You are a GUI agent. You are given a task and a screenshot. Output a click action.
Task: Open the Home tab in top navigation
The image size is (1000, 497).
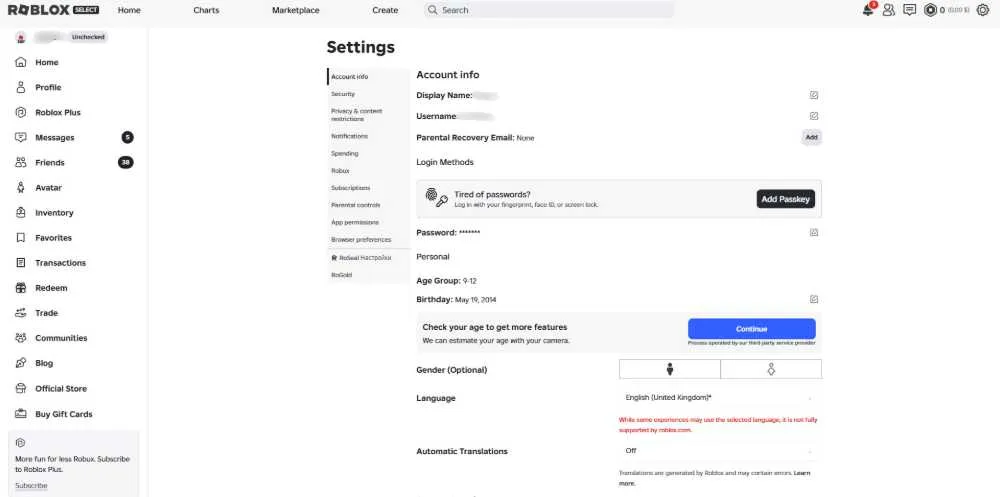[x=129, y=10]
